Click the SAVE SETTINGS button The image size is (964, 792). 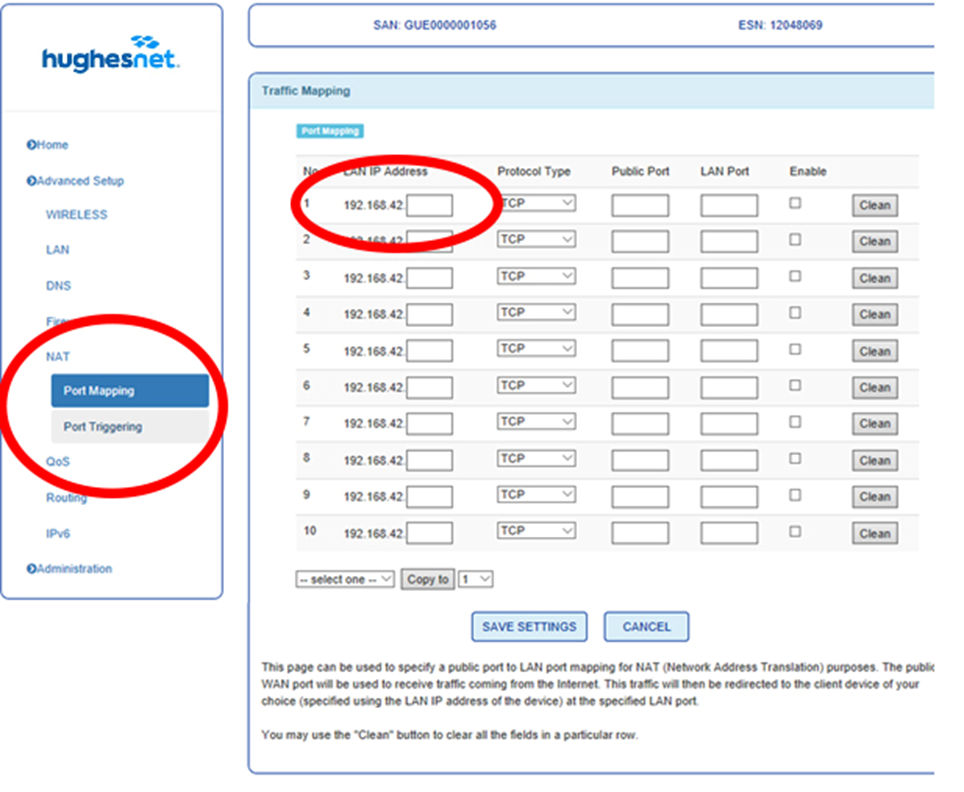point(529,626)
